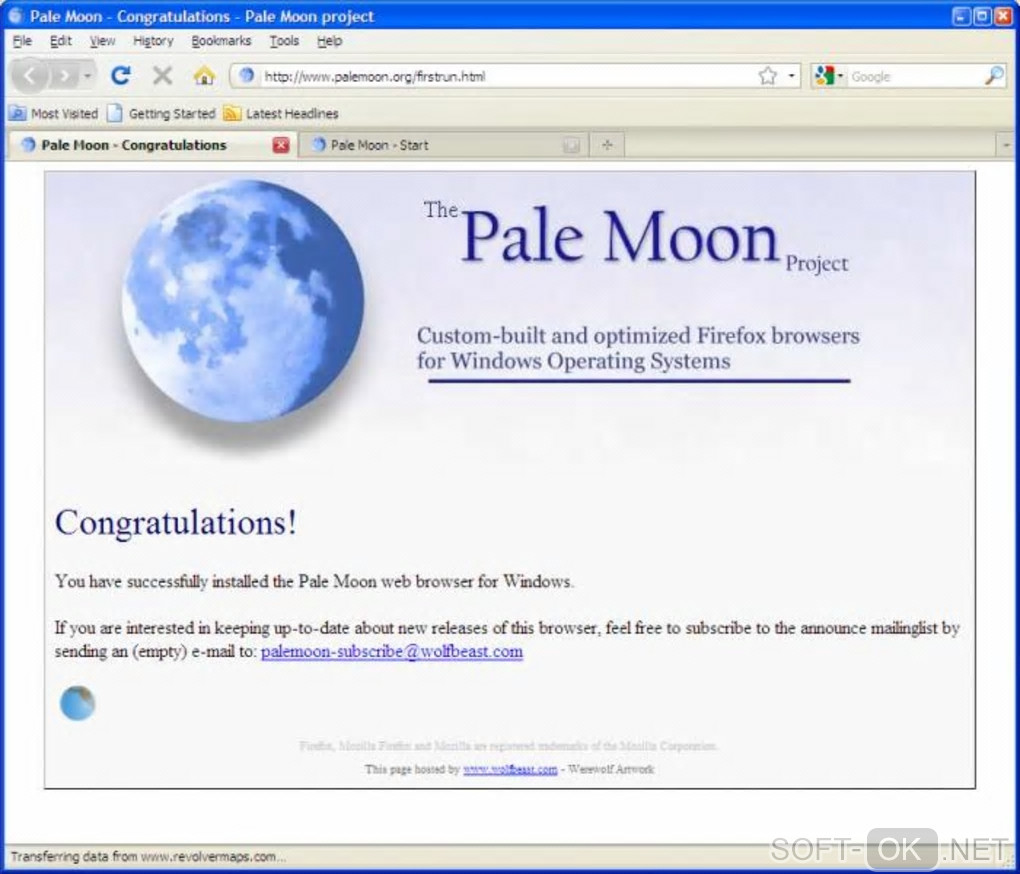Click the large Pale Moon logo image
1020x874 pixels.
243,300
